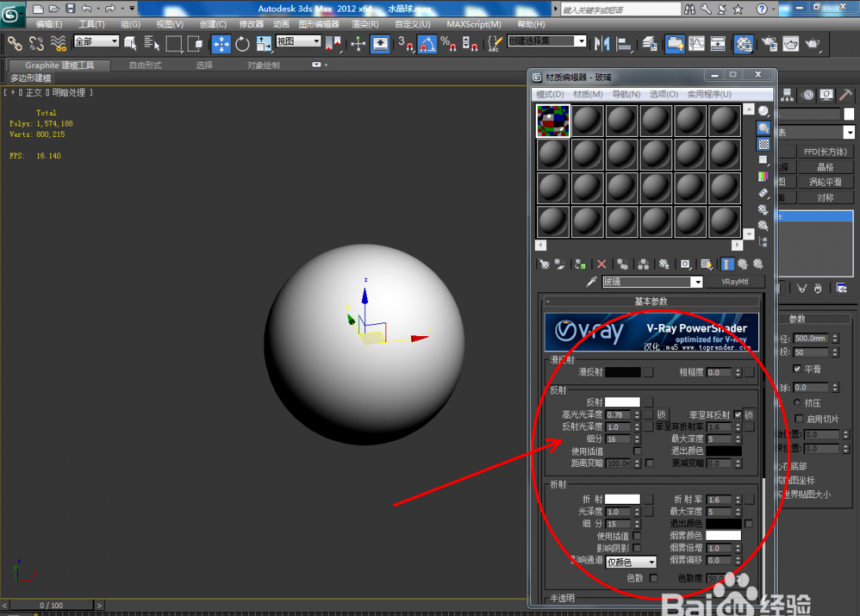Open Select by Name list icon
Viewport: 860px width, 616px height.
pyautogui.click(x=151, y=43)
